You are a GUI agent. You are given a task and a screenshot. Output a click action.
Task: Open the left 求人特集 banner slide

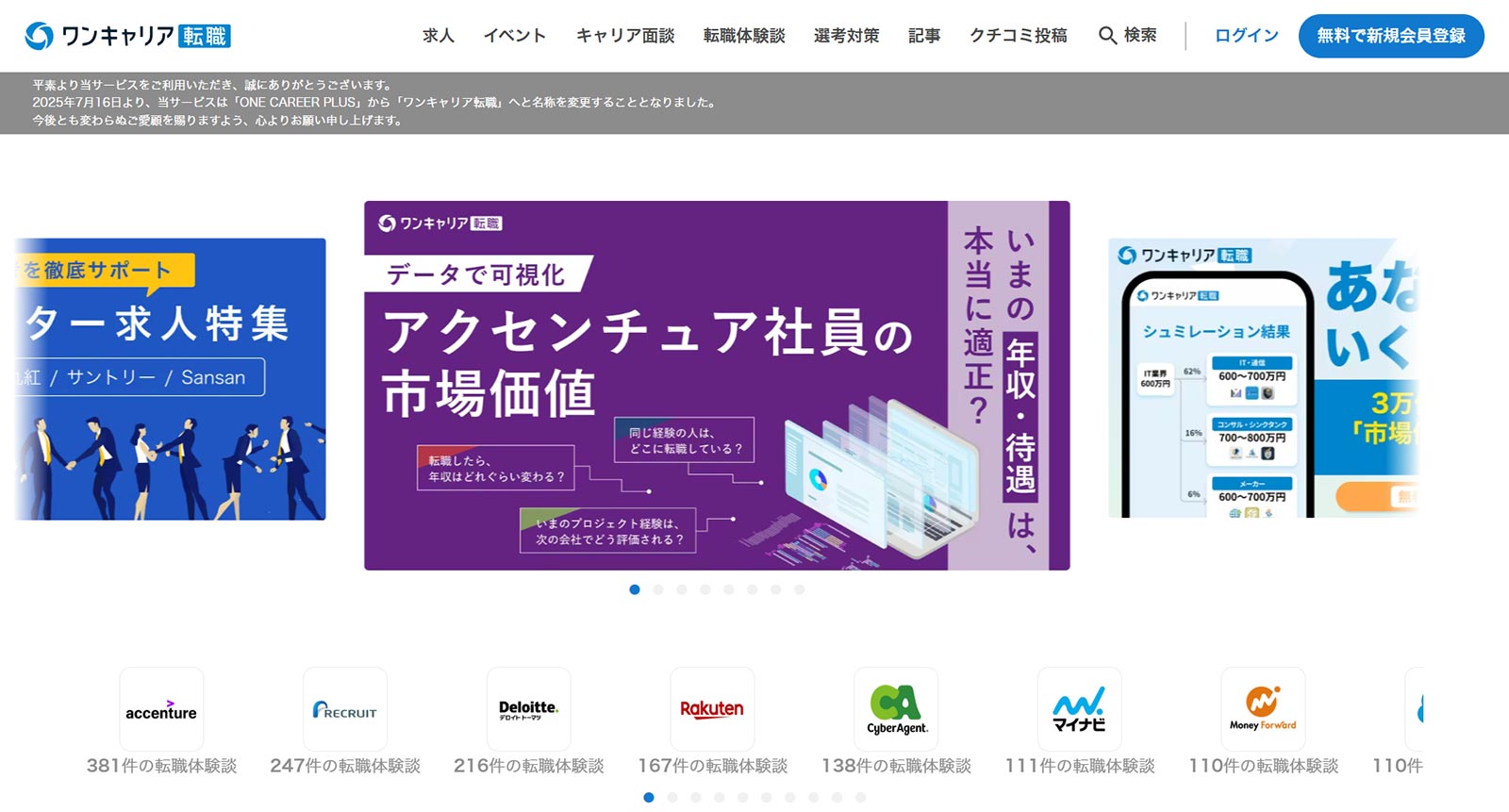[x=171, y=379]
